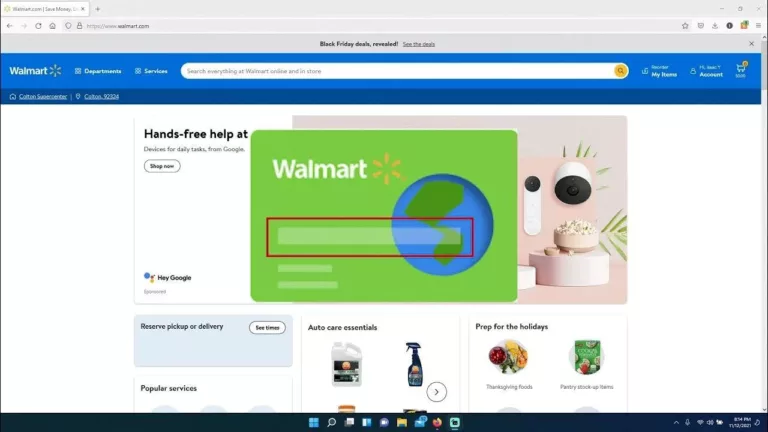Advance the Auto care essentials carousel
The width and height of the screenshot is (768, 432).
[437, 392]
